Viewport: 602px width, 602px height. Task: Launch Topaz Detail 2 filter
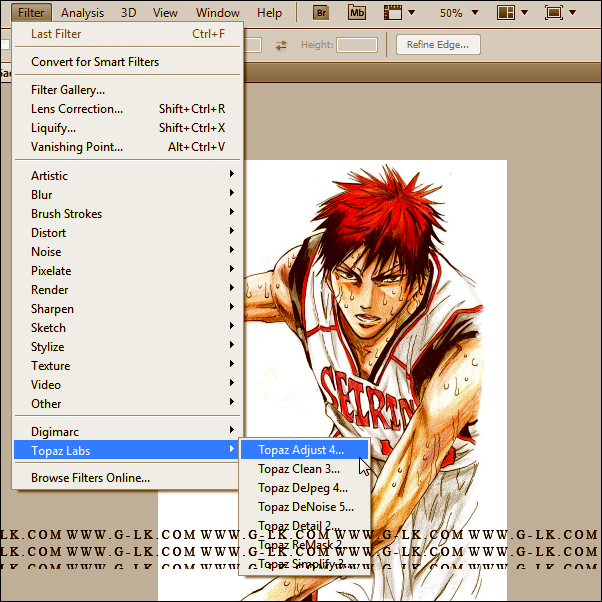304,526
